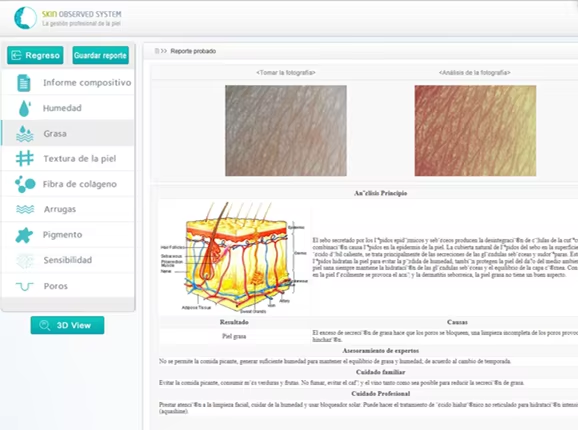The image size is (578, 430).
Task: Click the Textura de la piel grid icon
Action: [25, 159]
